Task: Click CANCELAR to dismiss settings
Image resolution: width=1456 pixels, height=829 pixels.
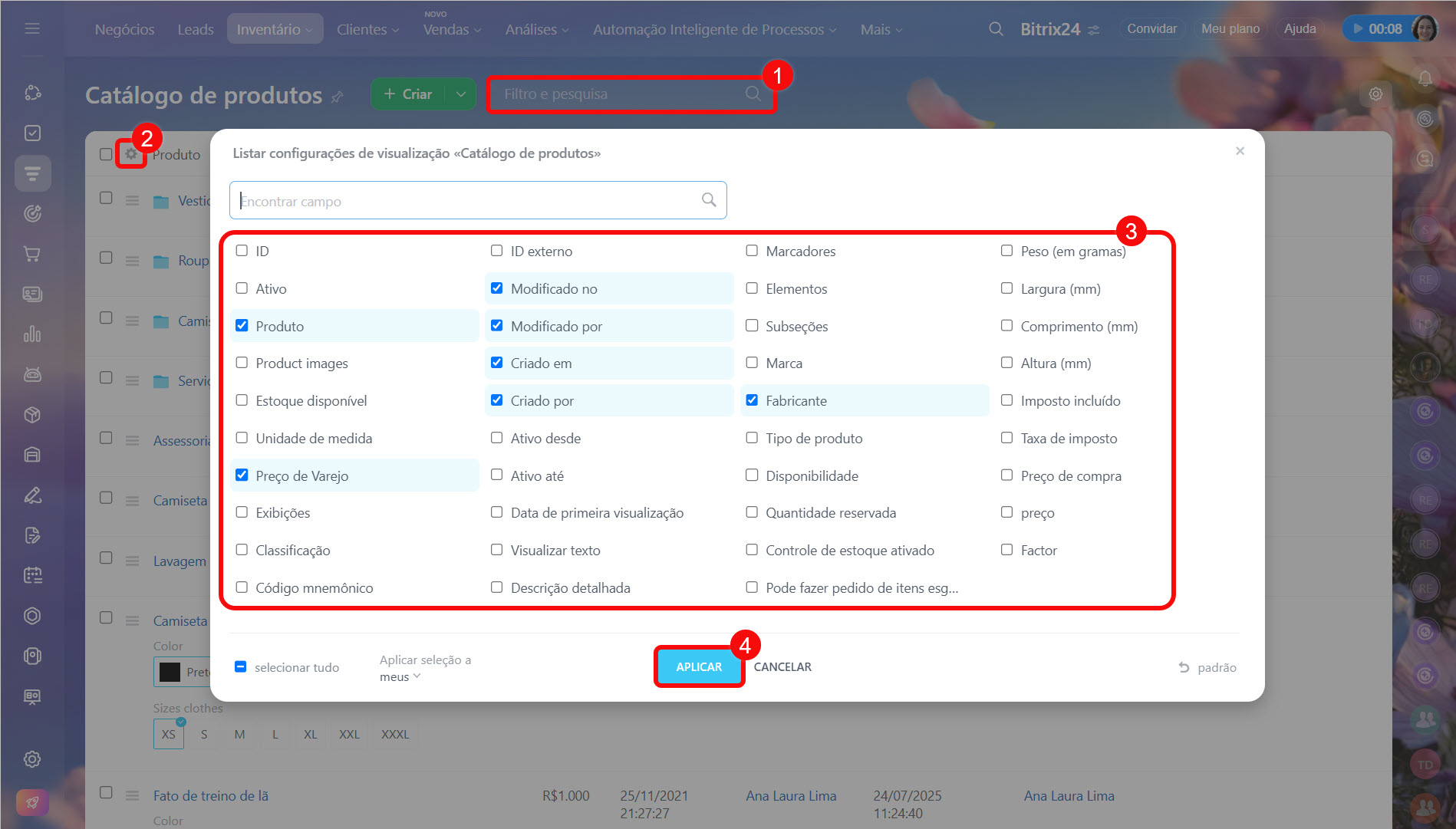Action: pyautogui.click(x=782, y=667)
